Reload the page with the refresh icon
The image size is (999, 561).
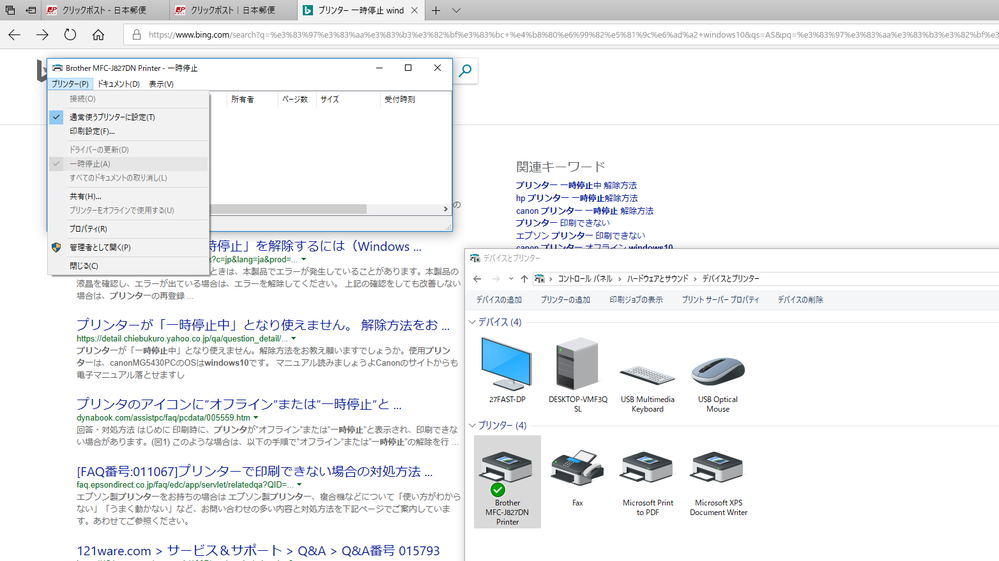70,35
